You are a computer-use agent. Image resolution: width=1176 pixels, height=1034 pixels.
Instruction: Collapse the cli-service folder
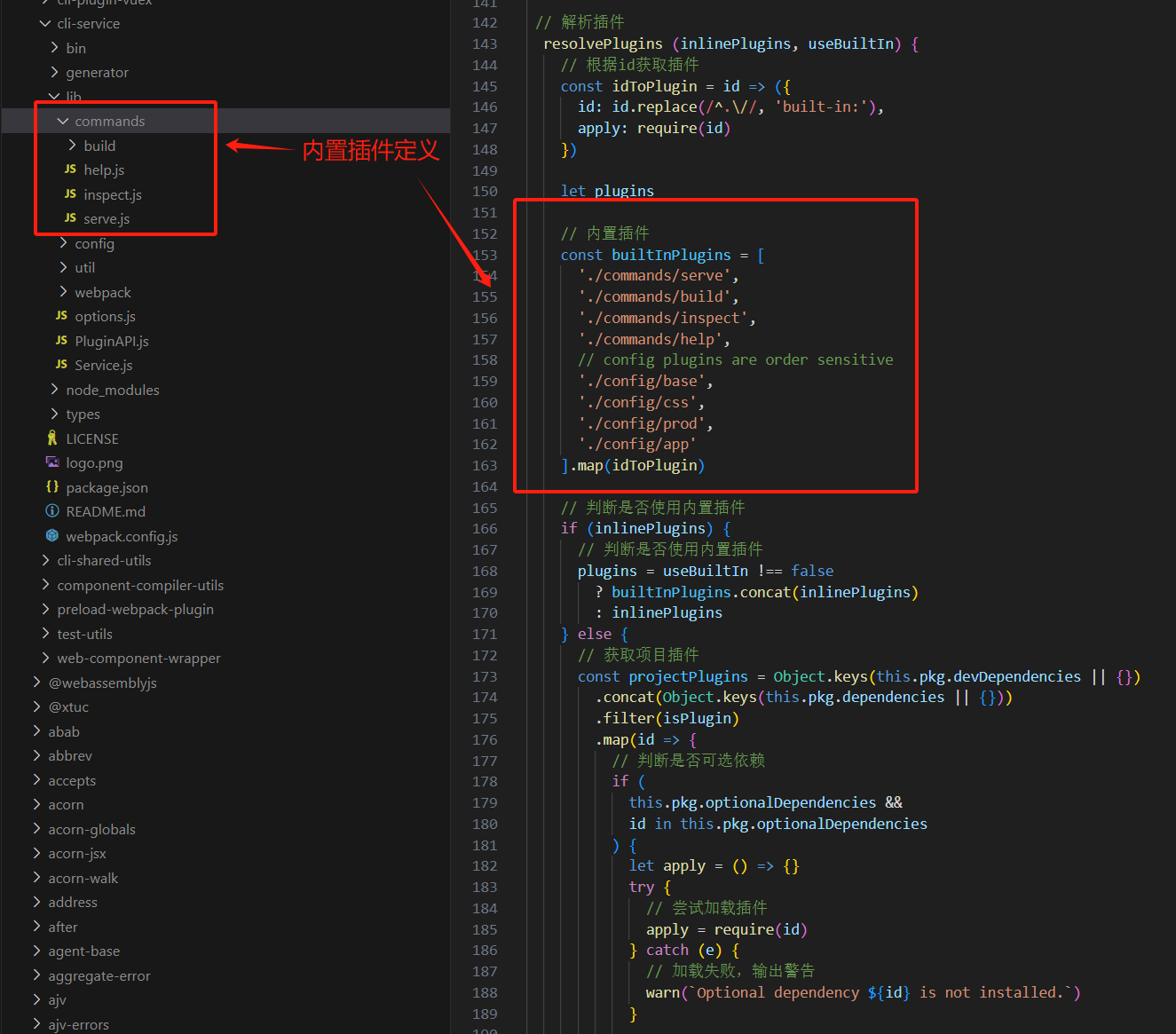point(45,23)
